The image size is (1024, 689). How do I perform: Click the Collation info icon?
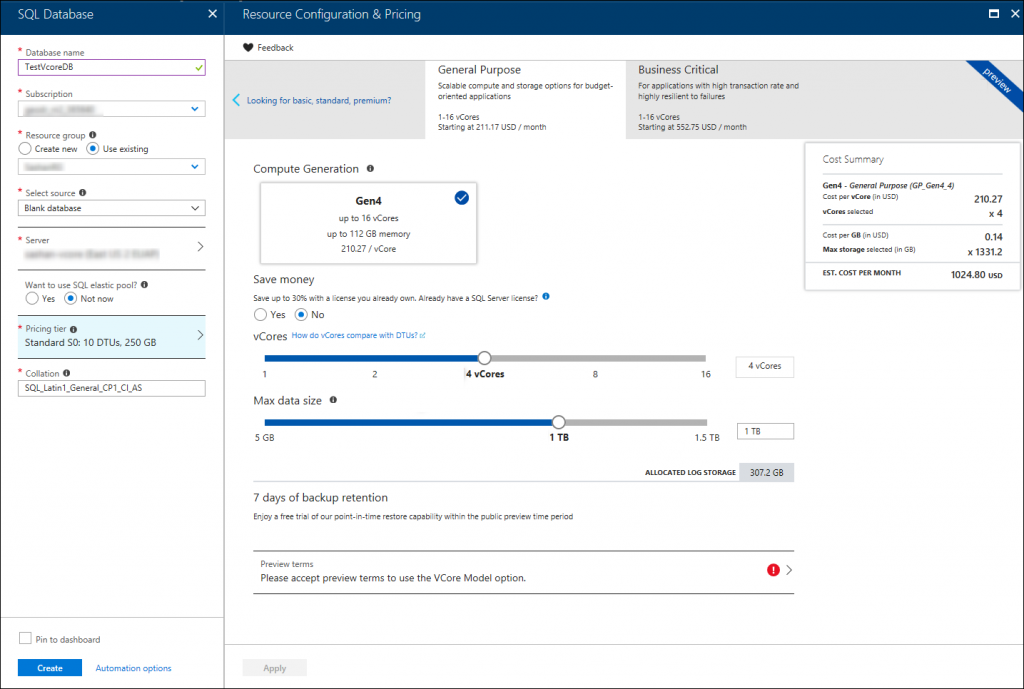(66, 373)
